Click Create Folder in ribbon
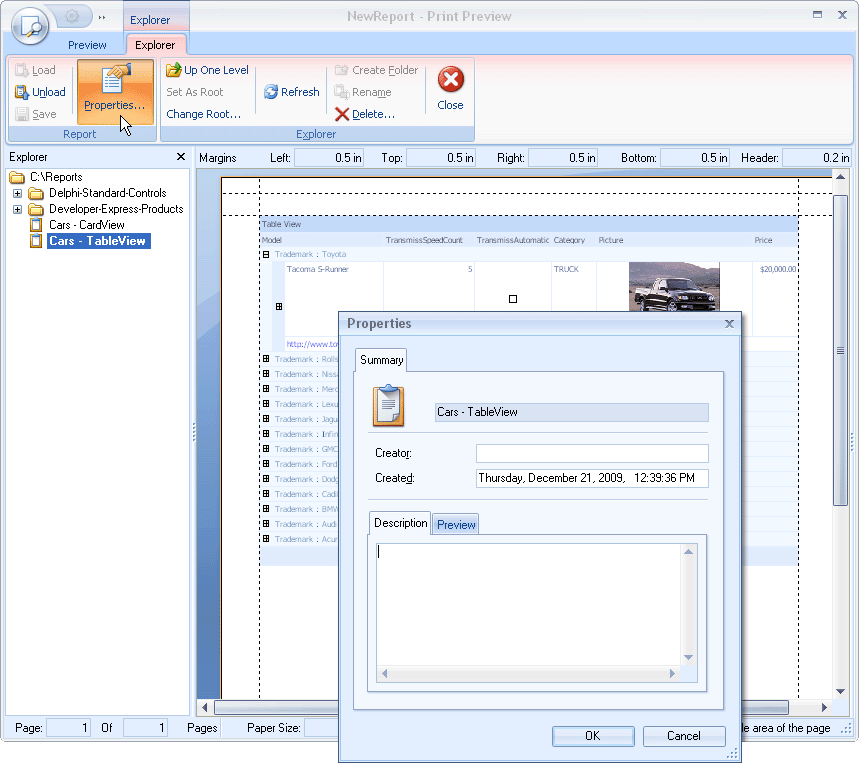This screenshot has height=763, width=859. (x=376, y=70)
